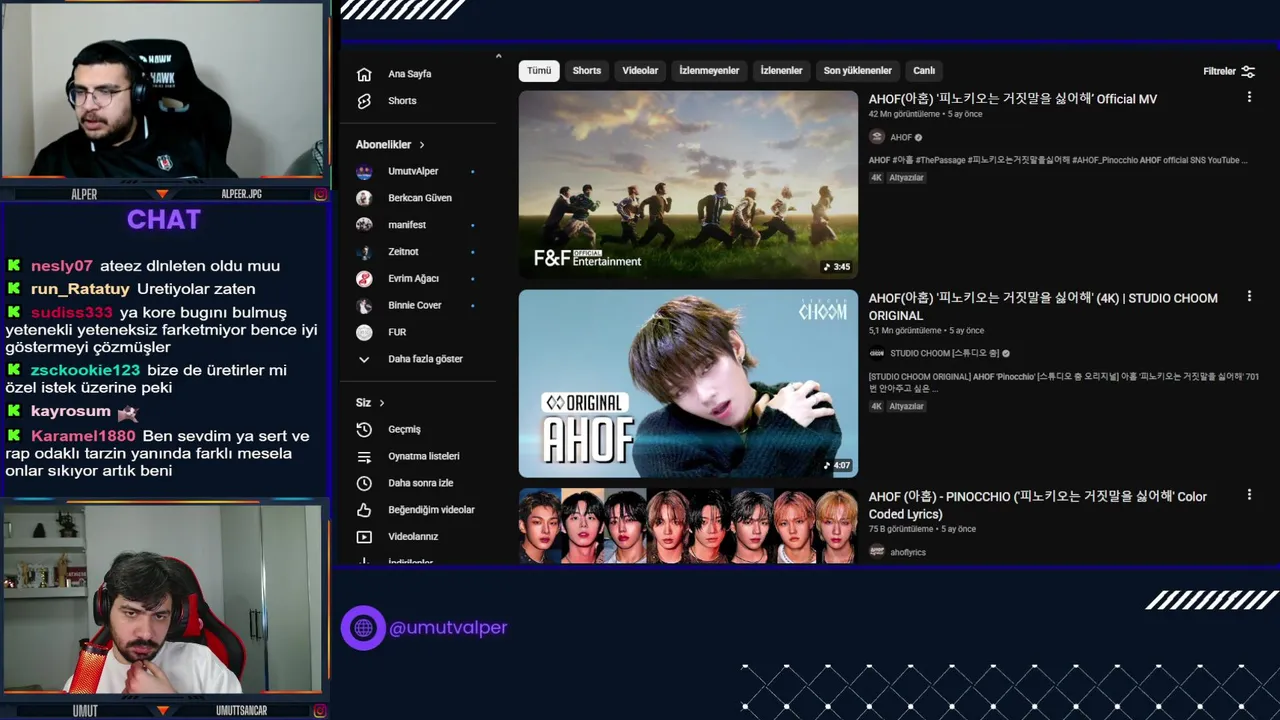The height and width of the screenshot is (720, 1280).
Task: Expand Daha fazla göster subscriptions list
Action: tap(410, 359)
